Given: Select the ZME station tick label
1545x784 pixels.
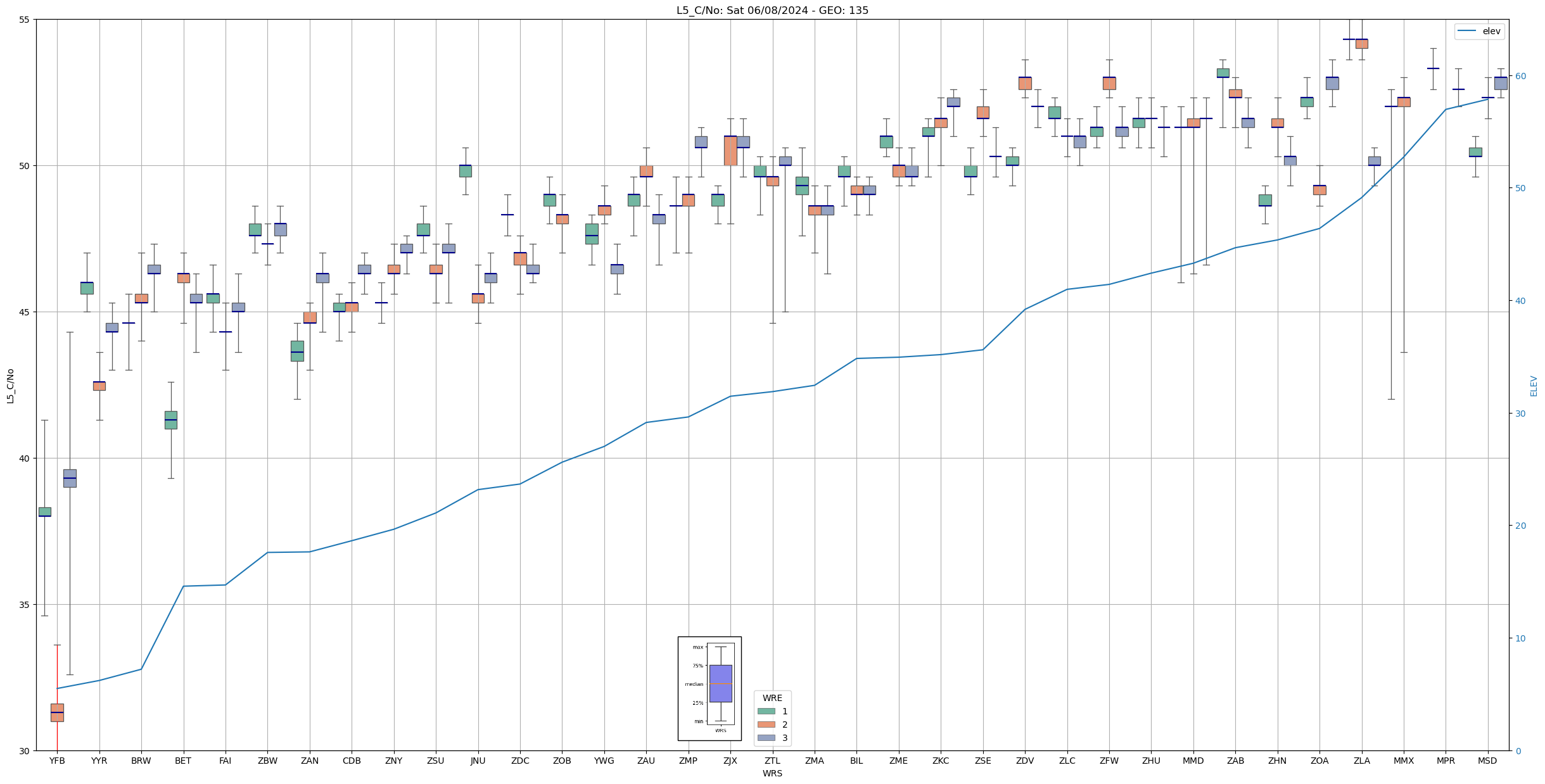Looking at the screenshot, I should [898, 761].
